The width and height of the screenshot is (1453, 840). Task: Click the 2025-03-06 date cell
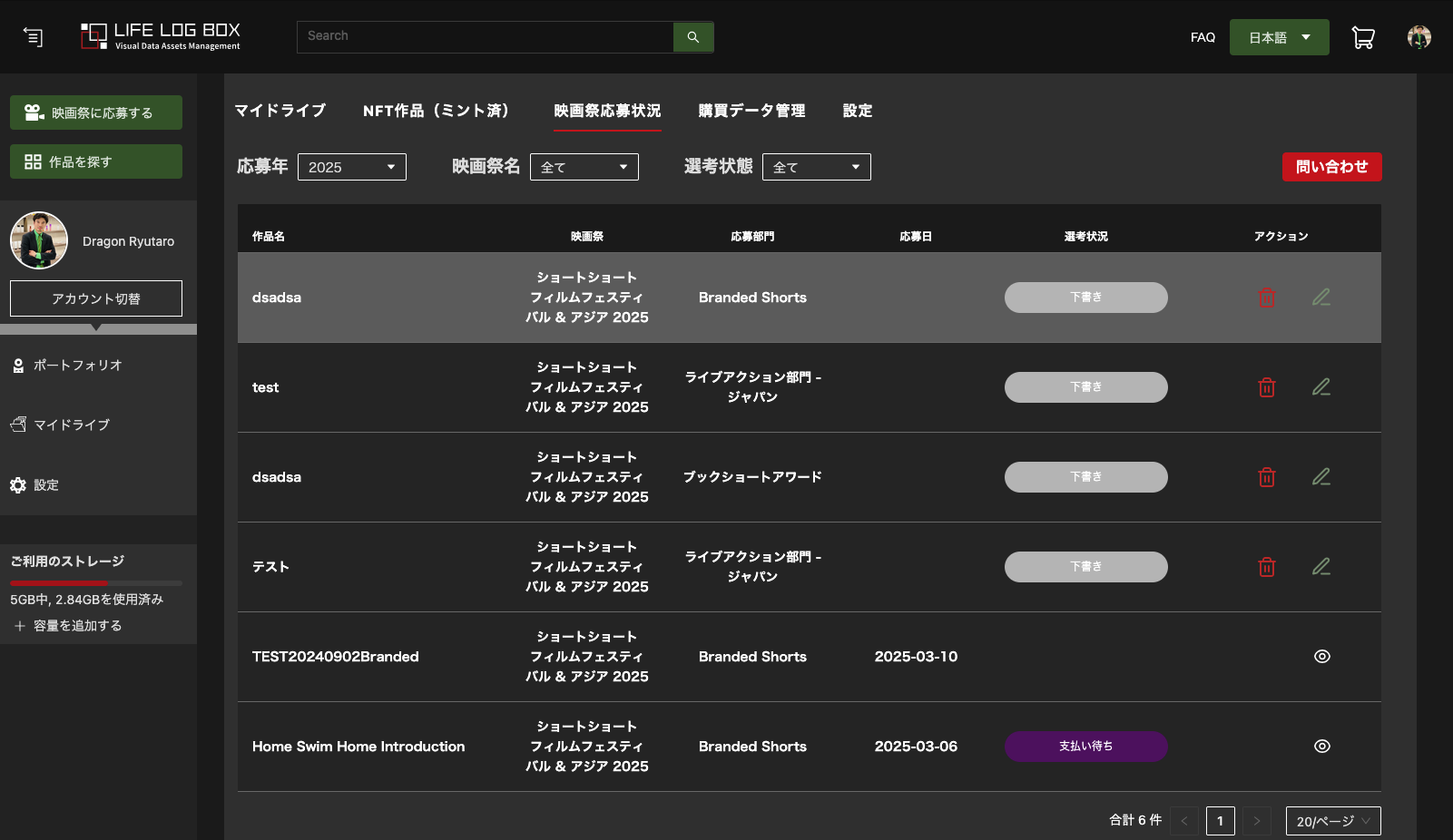[x=916, y=747]
